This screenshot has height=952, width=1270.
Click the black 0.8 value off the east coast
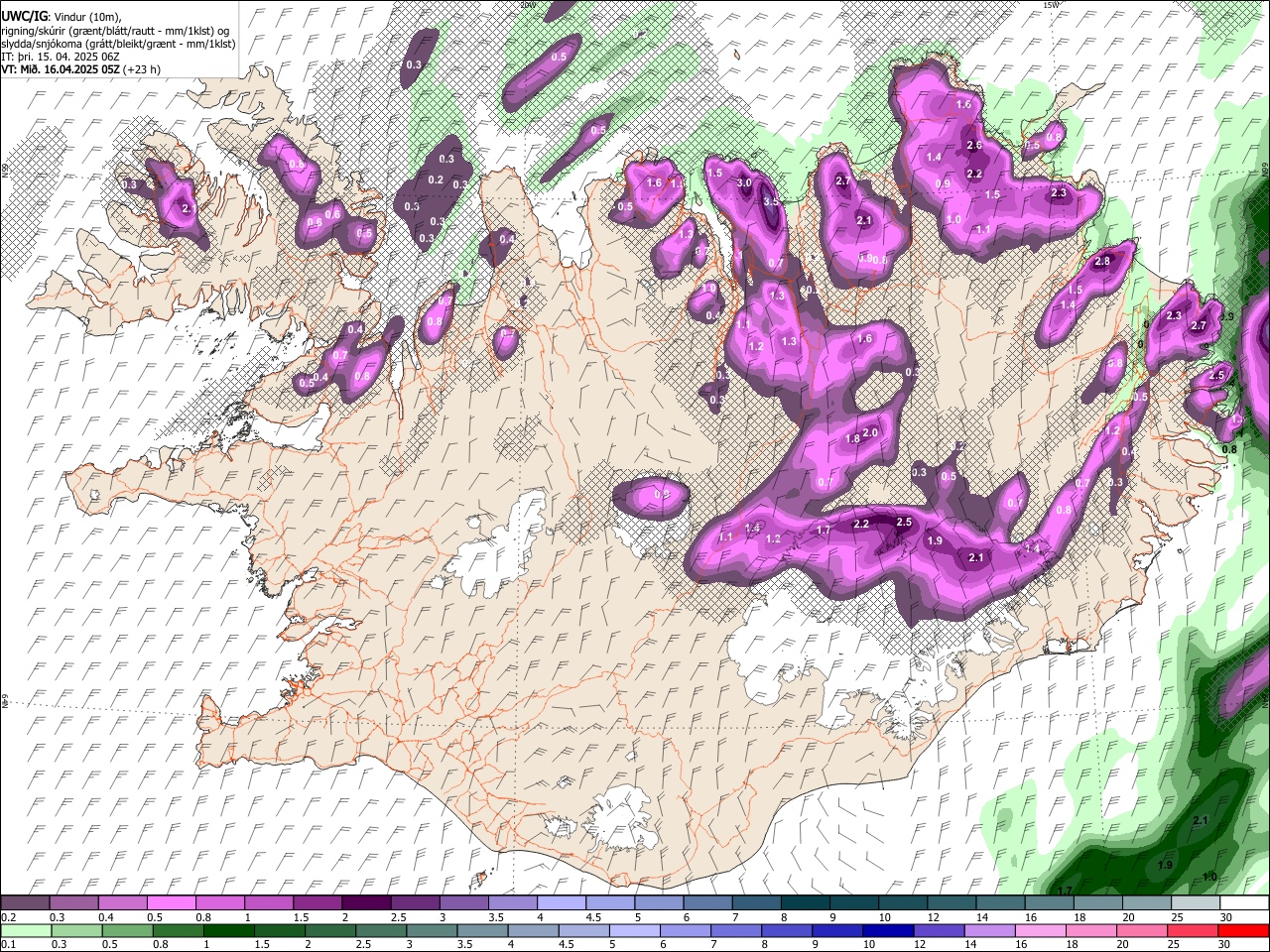[1229, 449]
